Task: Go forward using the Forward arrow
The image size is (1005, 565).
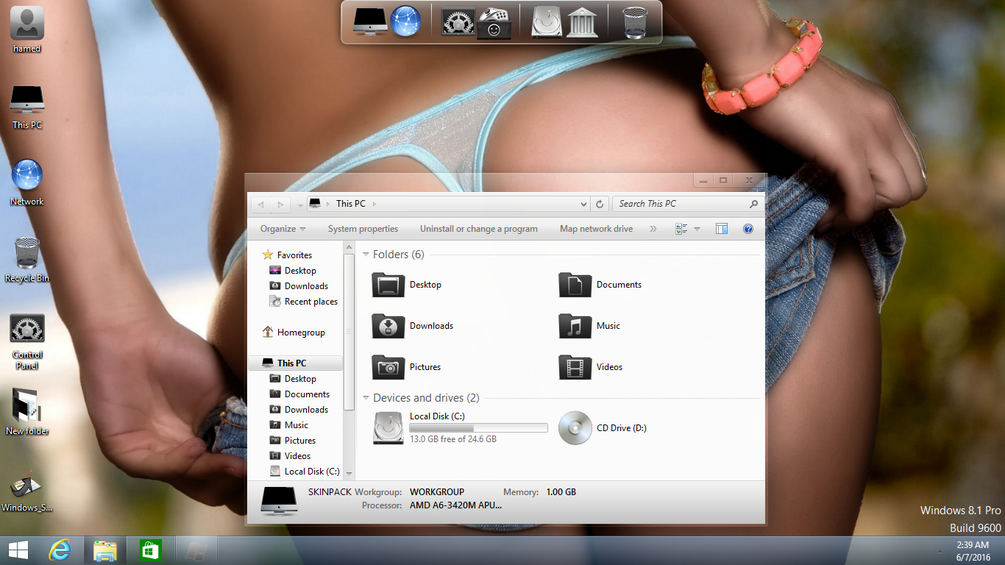Action: [x=280, y=204]
